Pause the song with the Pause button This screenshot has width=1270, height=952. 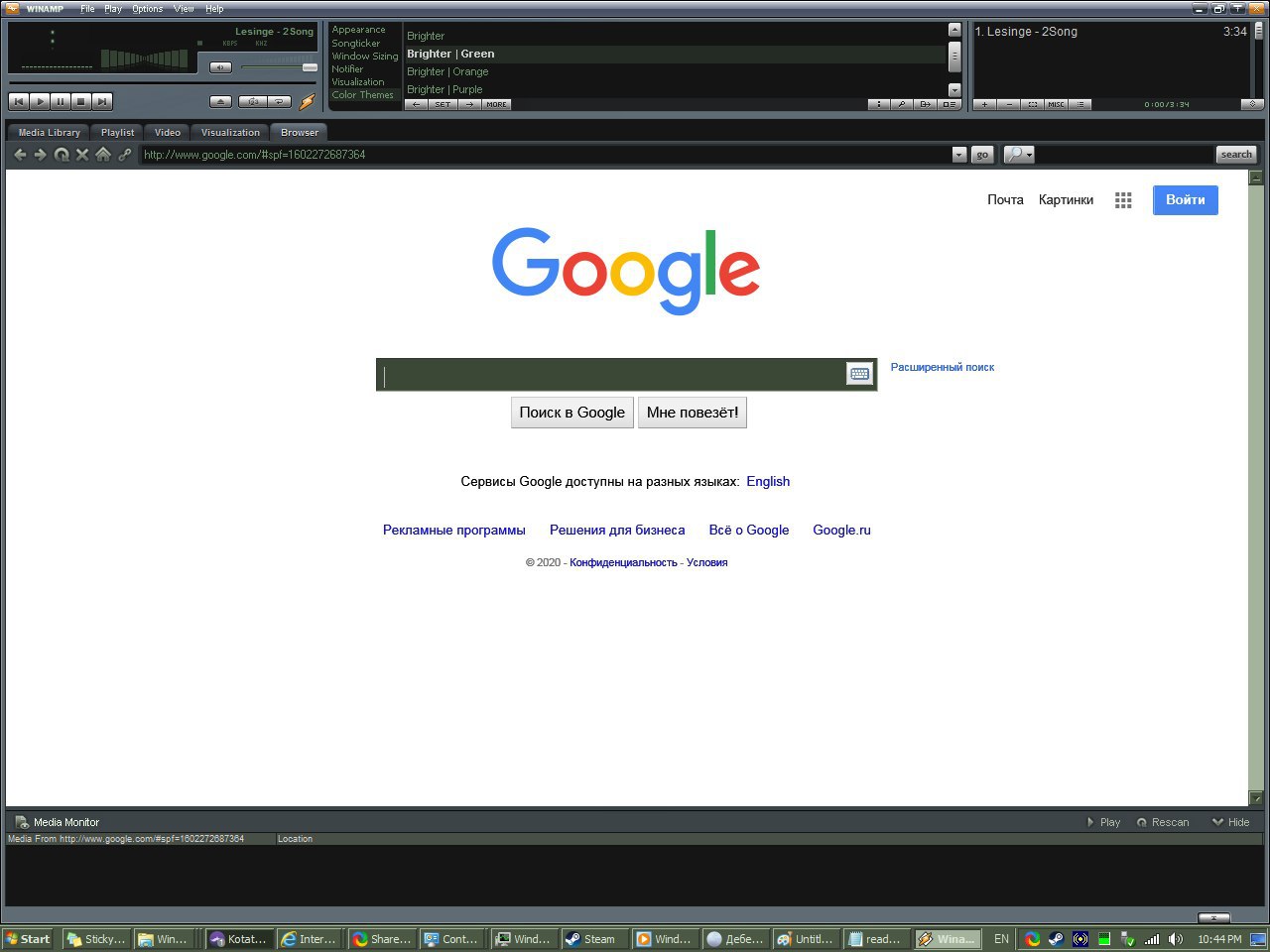pyautogui.click(x=61, y=101)
